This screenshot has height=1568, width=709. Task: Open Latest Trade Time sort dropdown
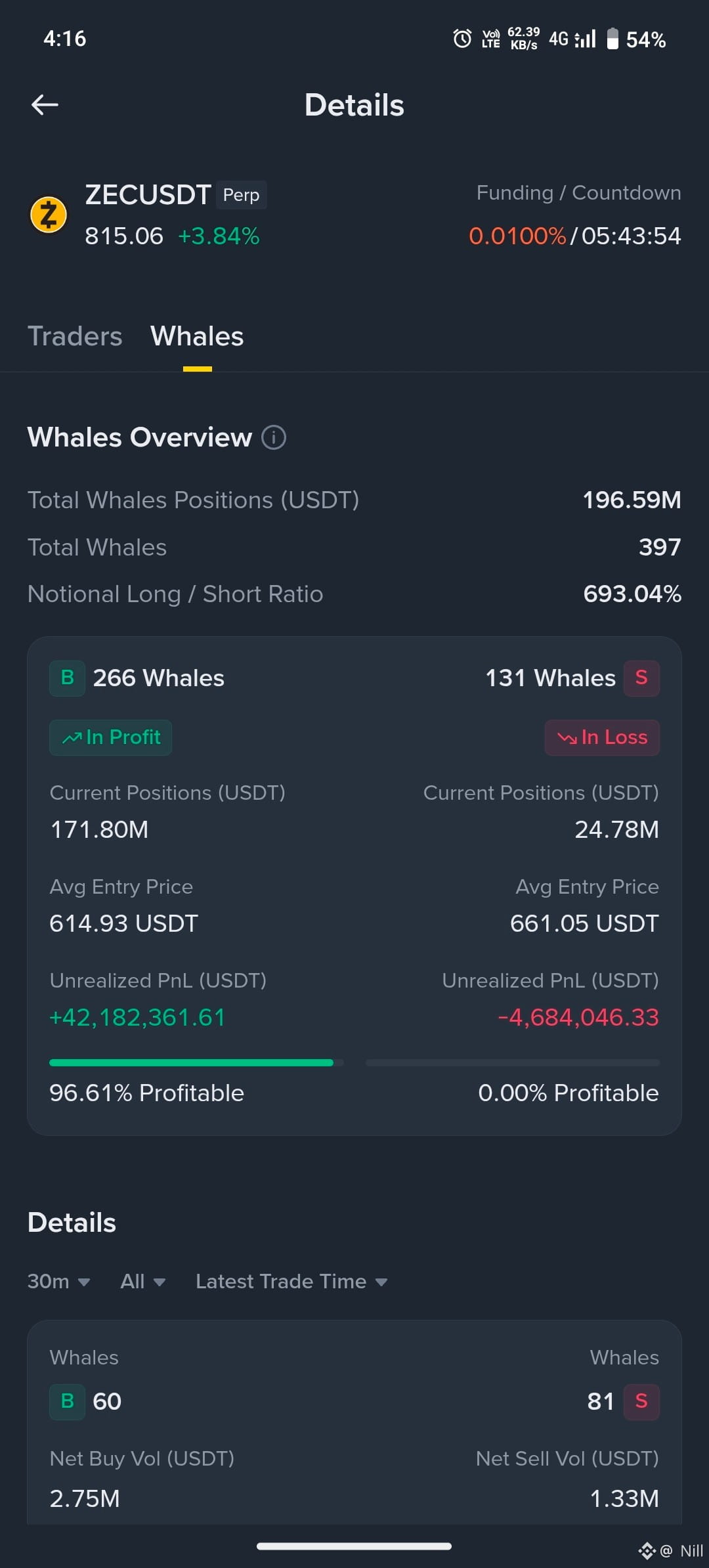pyautogui.click(x=291, y=1281)
